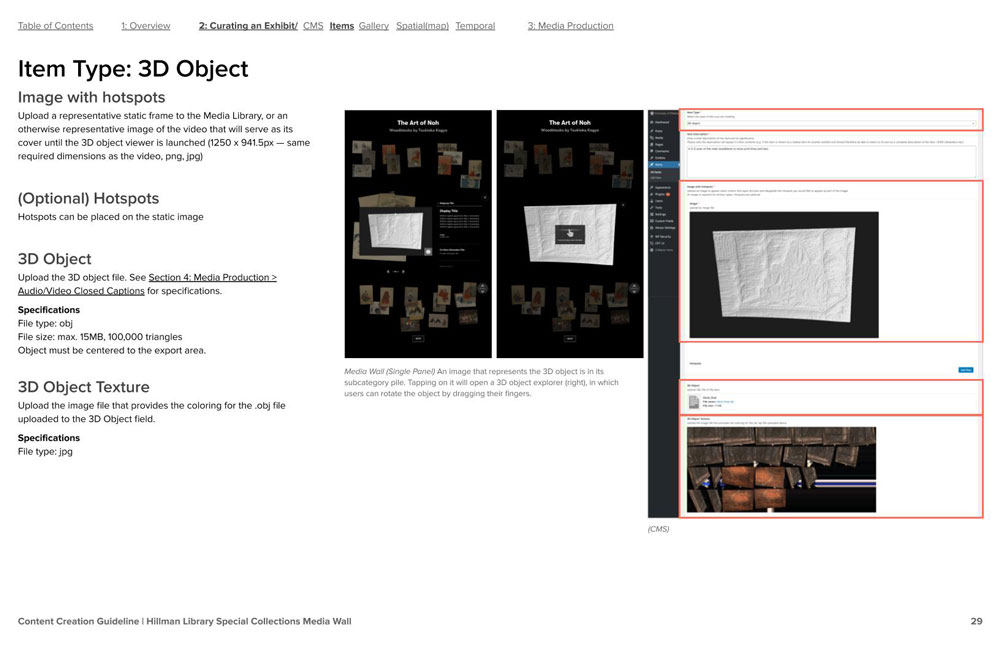Click the blue Add Row button under Hotspots
This screenshot has height=647, width=1000.
coord(966,369)
